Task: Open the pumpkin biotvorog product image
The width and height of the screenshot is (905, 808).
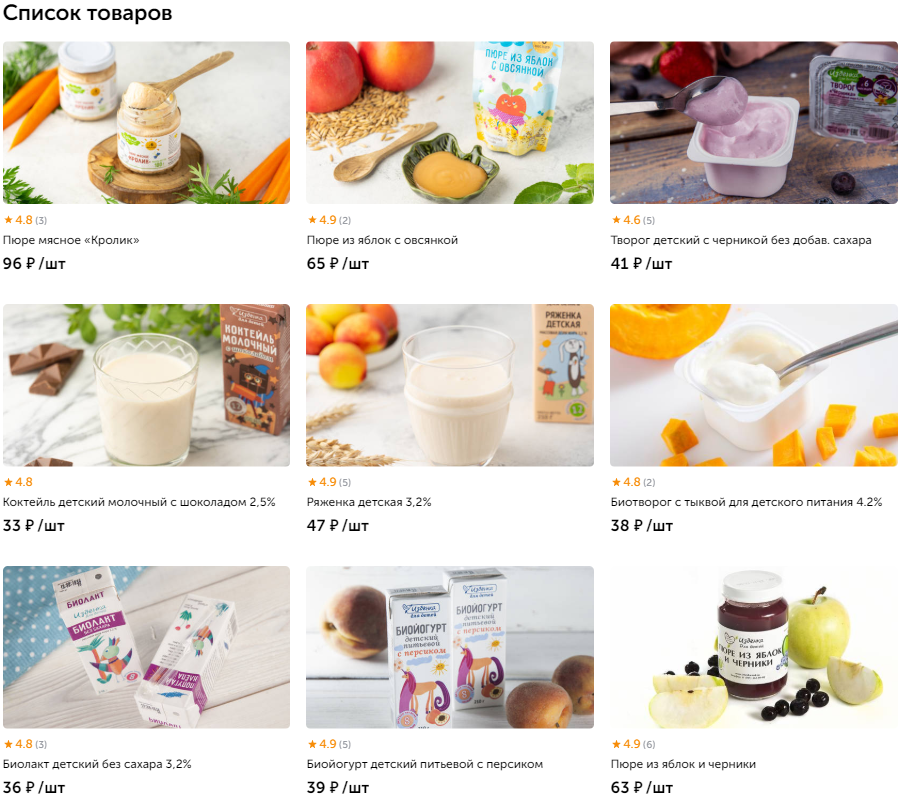Action: point(754,385)
